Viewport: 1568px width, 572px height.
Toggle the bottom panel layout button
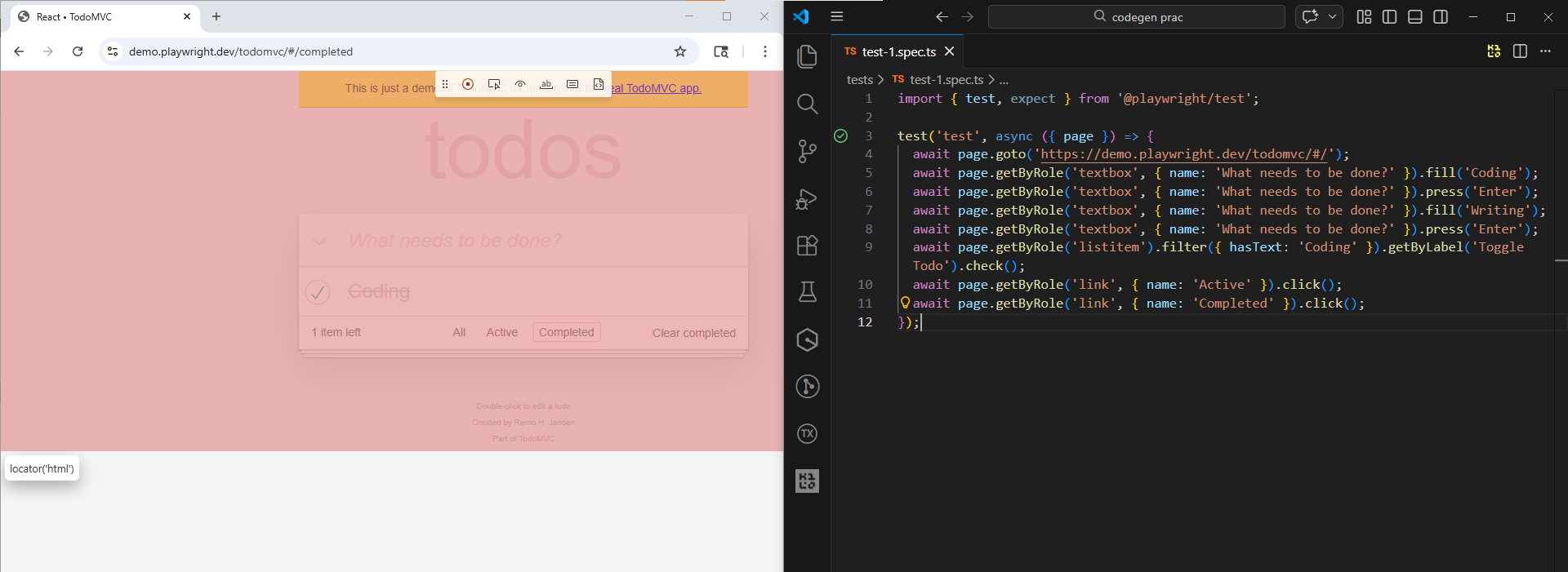coord(1415,17)
